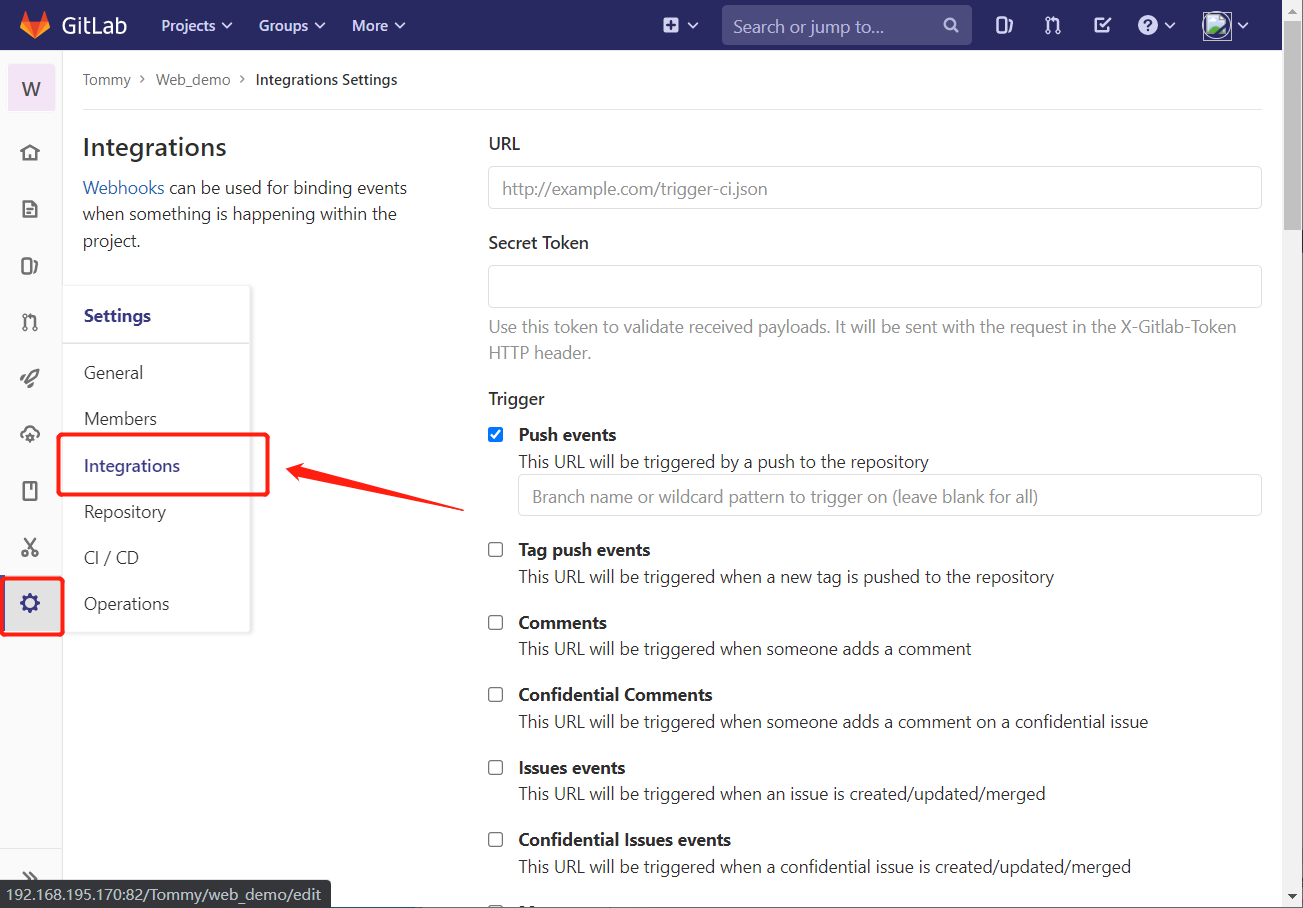The width and height of the screenshot is (1303, 908).
Task: Click the Issues events label
Action: tap(572, 768)
